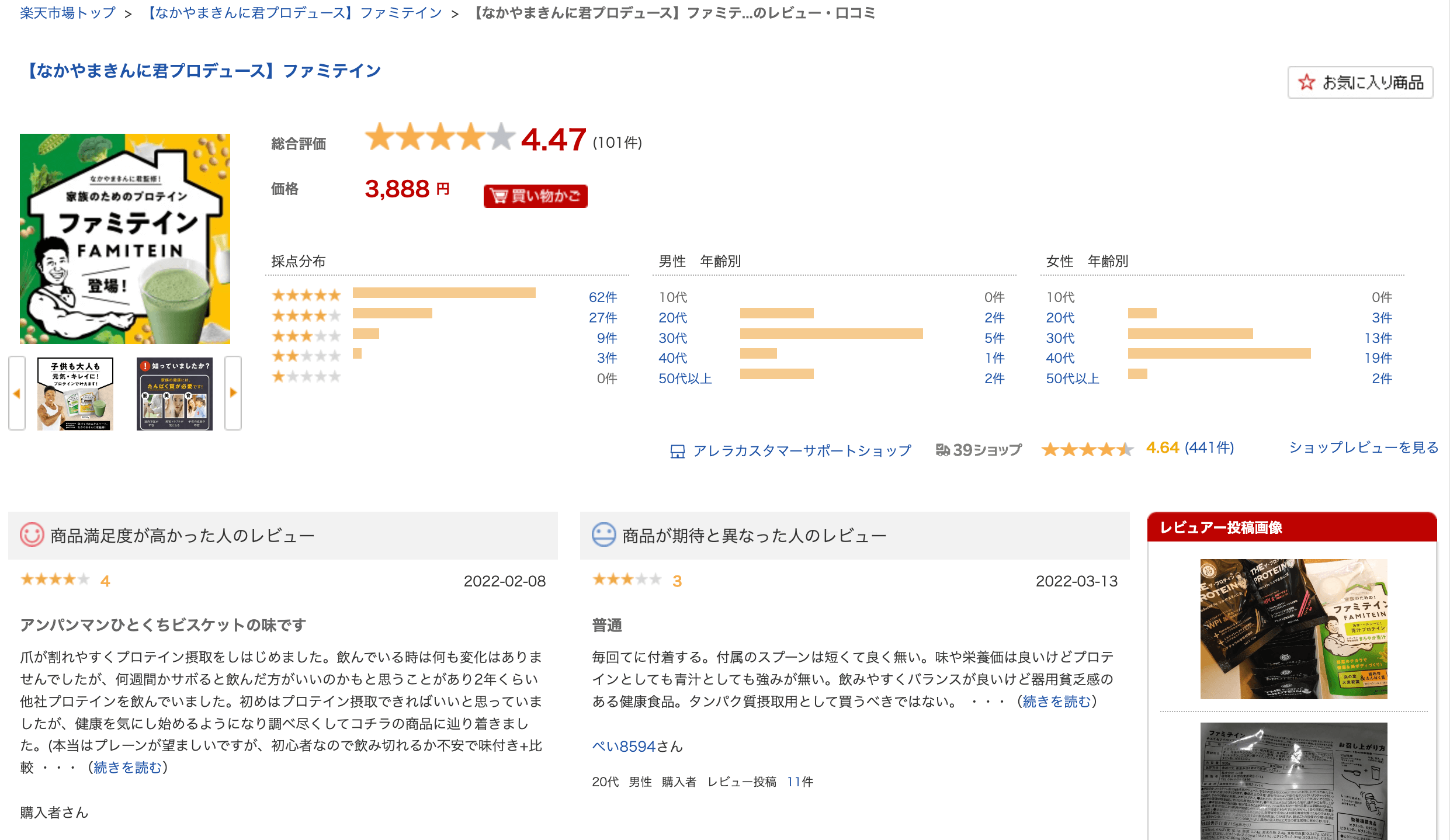Click shop rating 4.64 (441件)

pos(1190,447)
